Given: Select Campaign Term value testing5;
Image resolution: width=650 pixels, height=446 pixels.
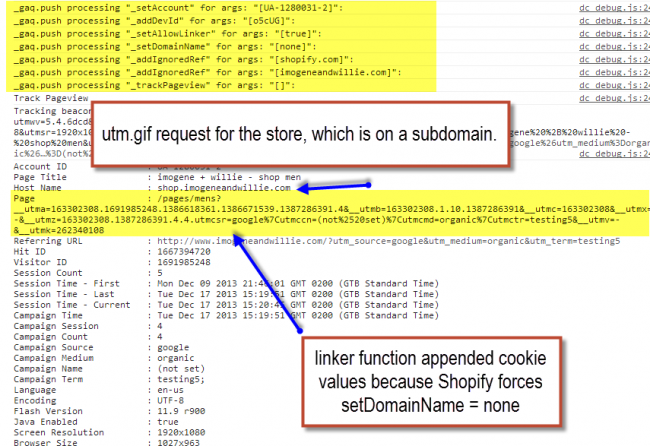Looking at the screenshot, I should pyautogui.click(x=181, y=379).
